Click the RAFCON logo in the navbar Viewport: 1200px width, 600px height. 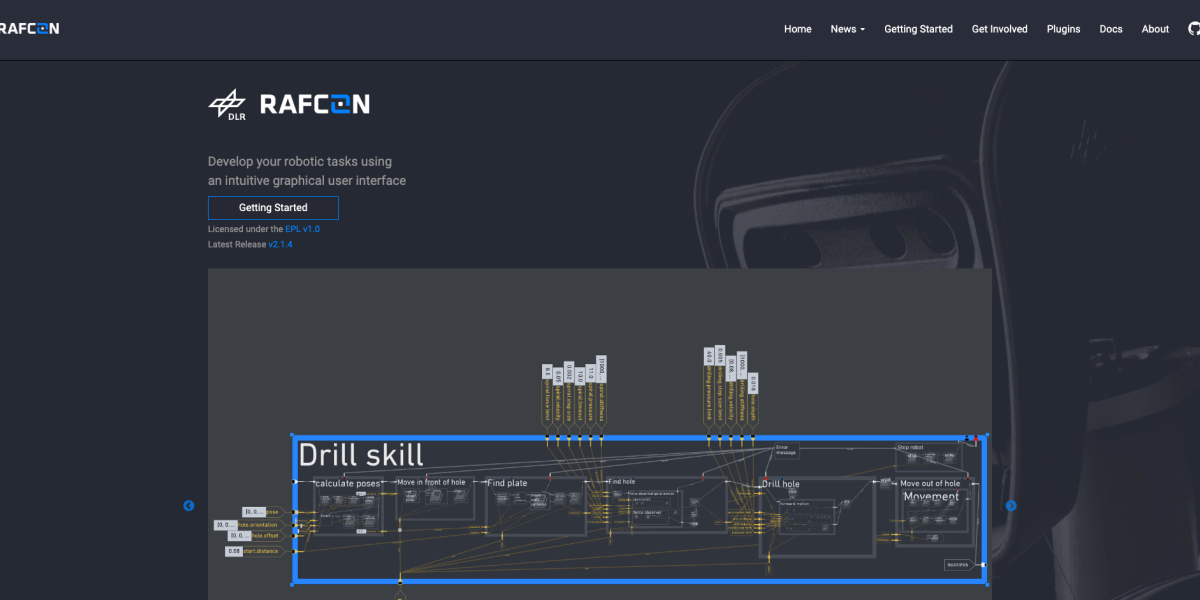pos(29,28)
